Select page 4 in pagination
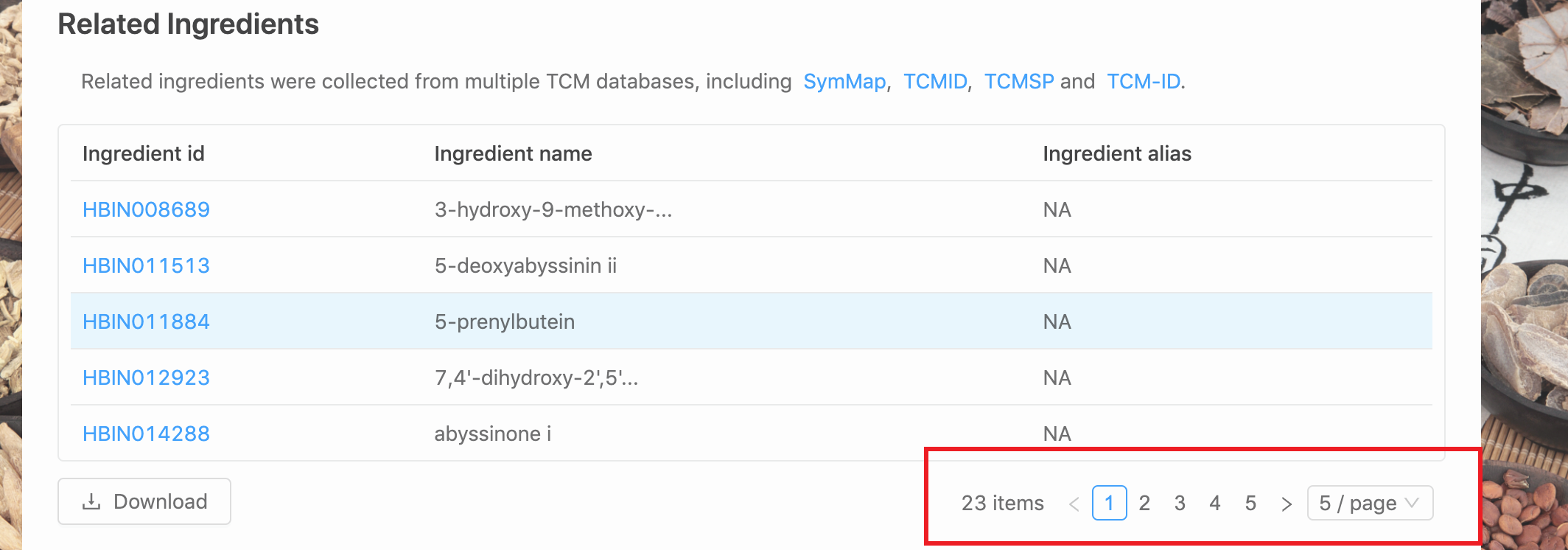This screenshot has width=1568, height=550. click(x=1215, y=503)
